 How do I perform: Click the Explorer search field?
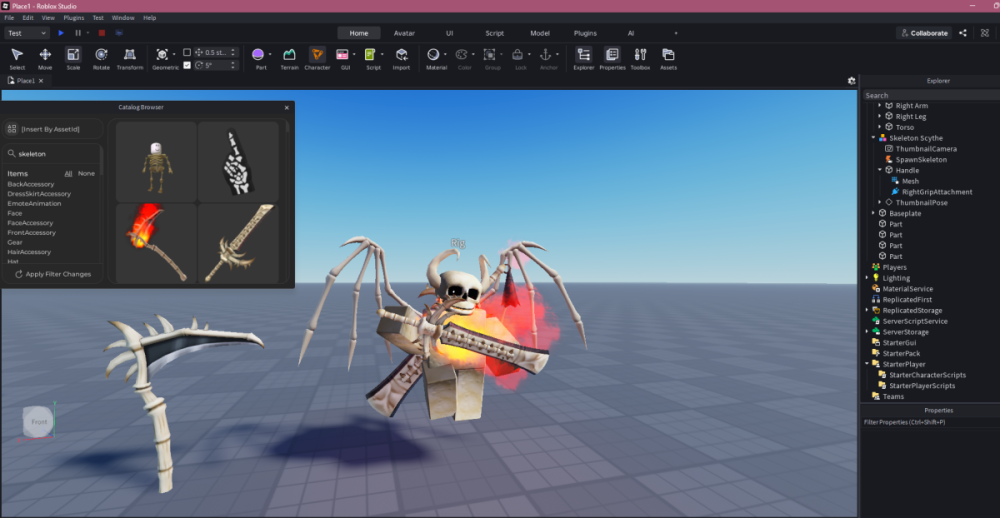coord(931,95)
